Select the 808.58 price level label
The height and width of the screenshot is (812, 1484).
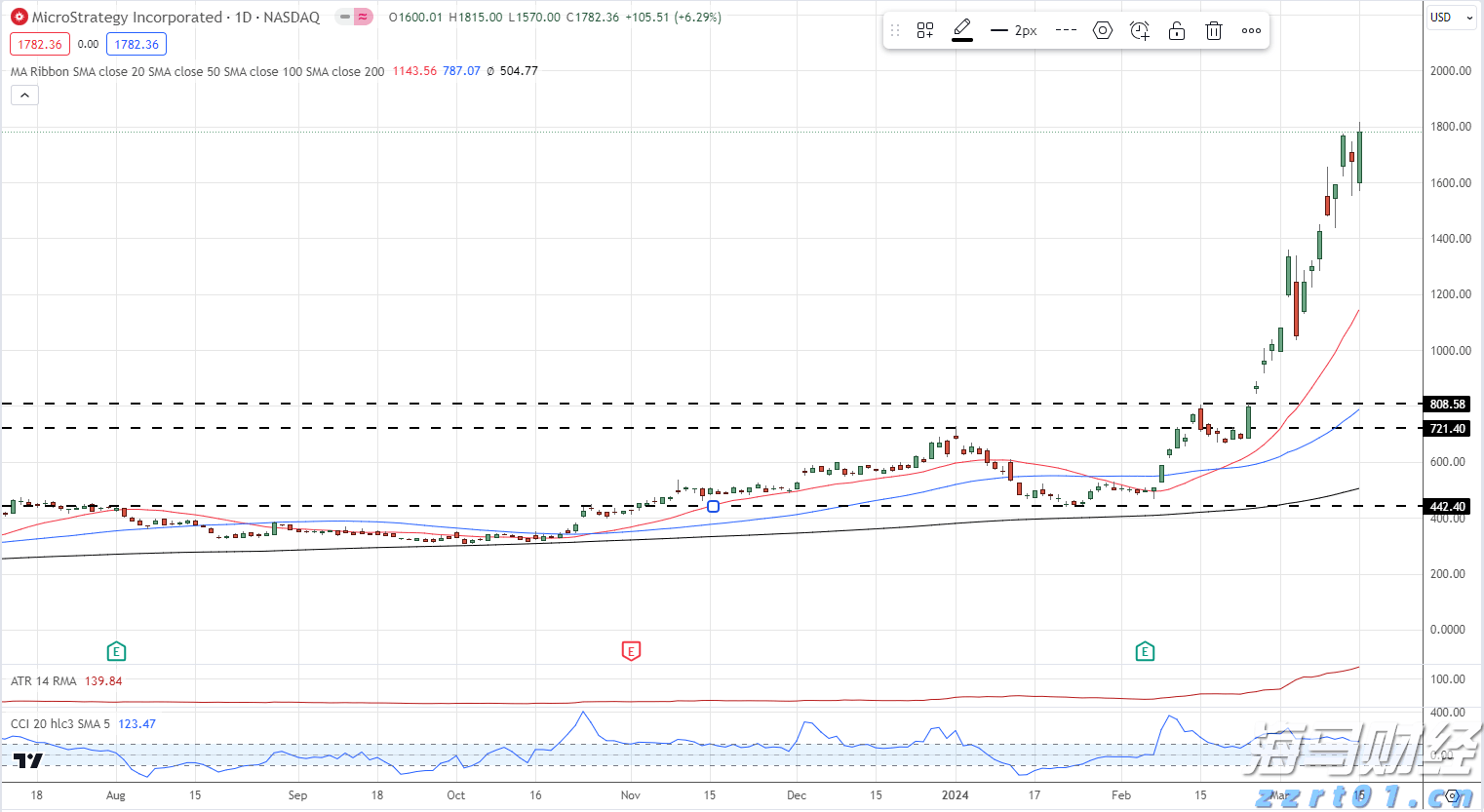(1447, 404)
